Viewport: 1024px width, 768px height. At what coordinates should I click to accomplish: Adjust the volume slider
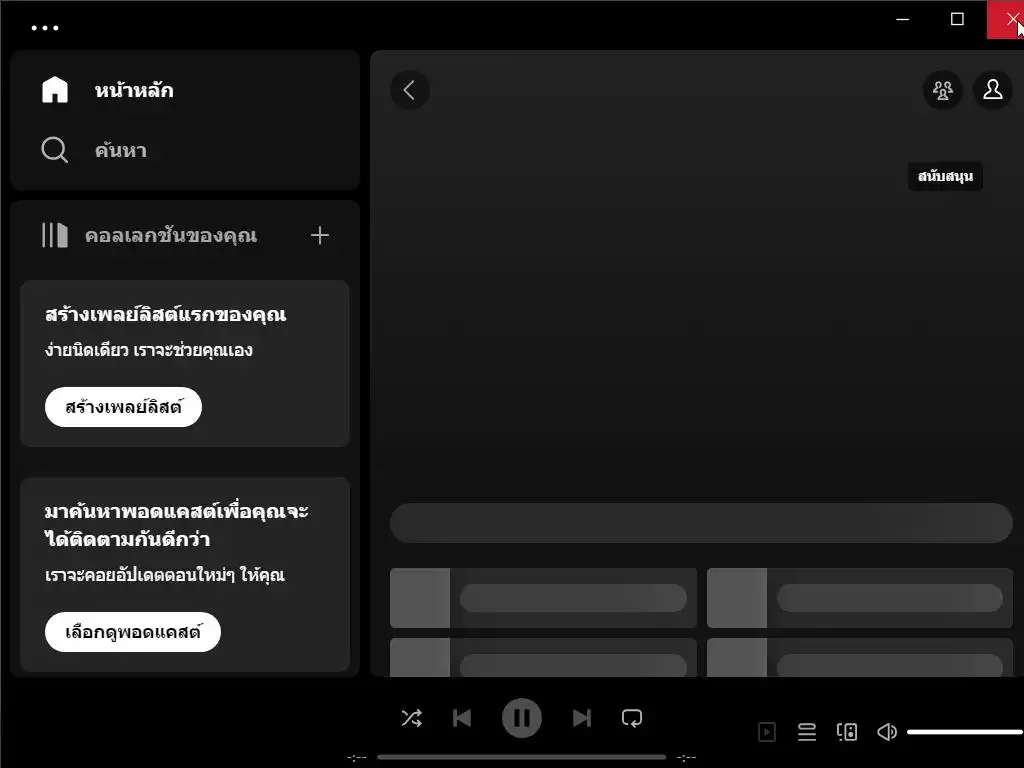[965, 732]
